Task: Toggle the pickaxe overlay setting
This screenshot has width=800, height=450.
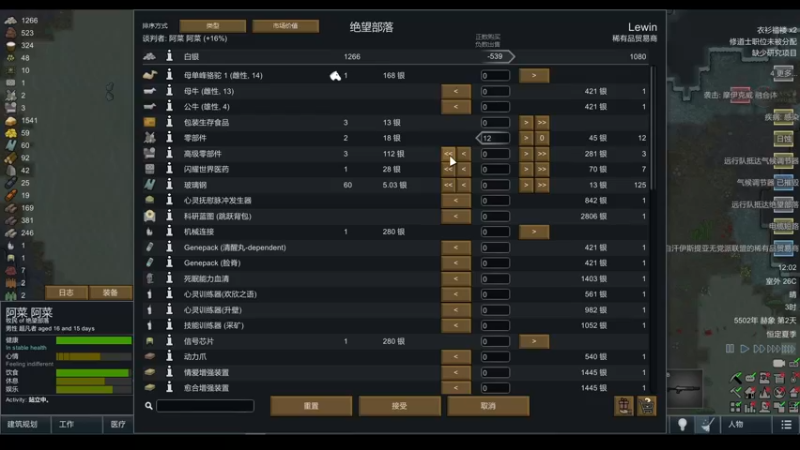Action: coord(735,378)
